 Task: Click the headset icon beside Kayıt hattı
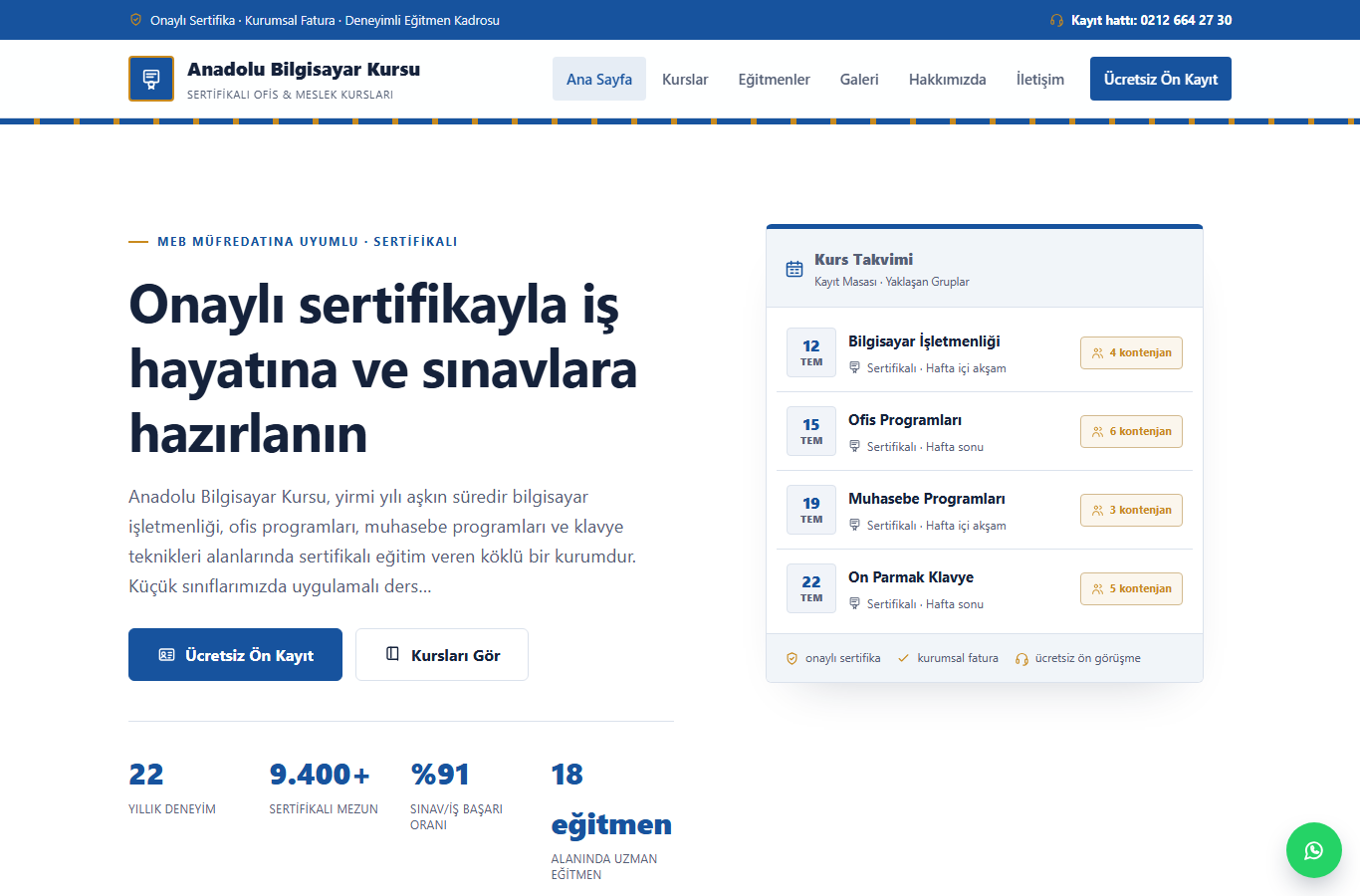pos(1056,20)
